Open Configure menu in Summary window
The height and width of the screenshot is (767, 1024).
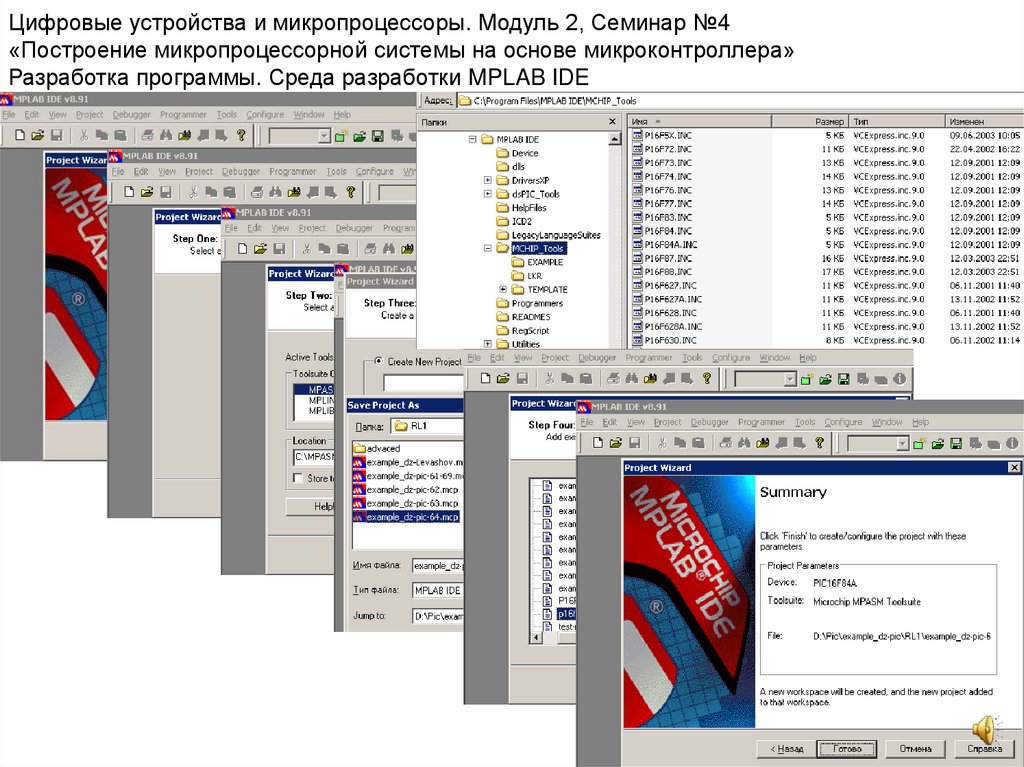pos(843,422)
